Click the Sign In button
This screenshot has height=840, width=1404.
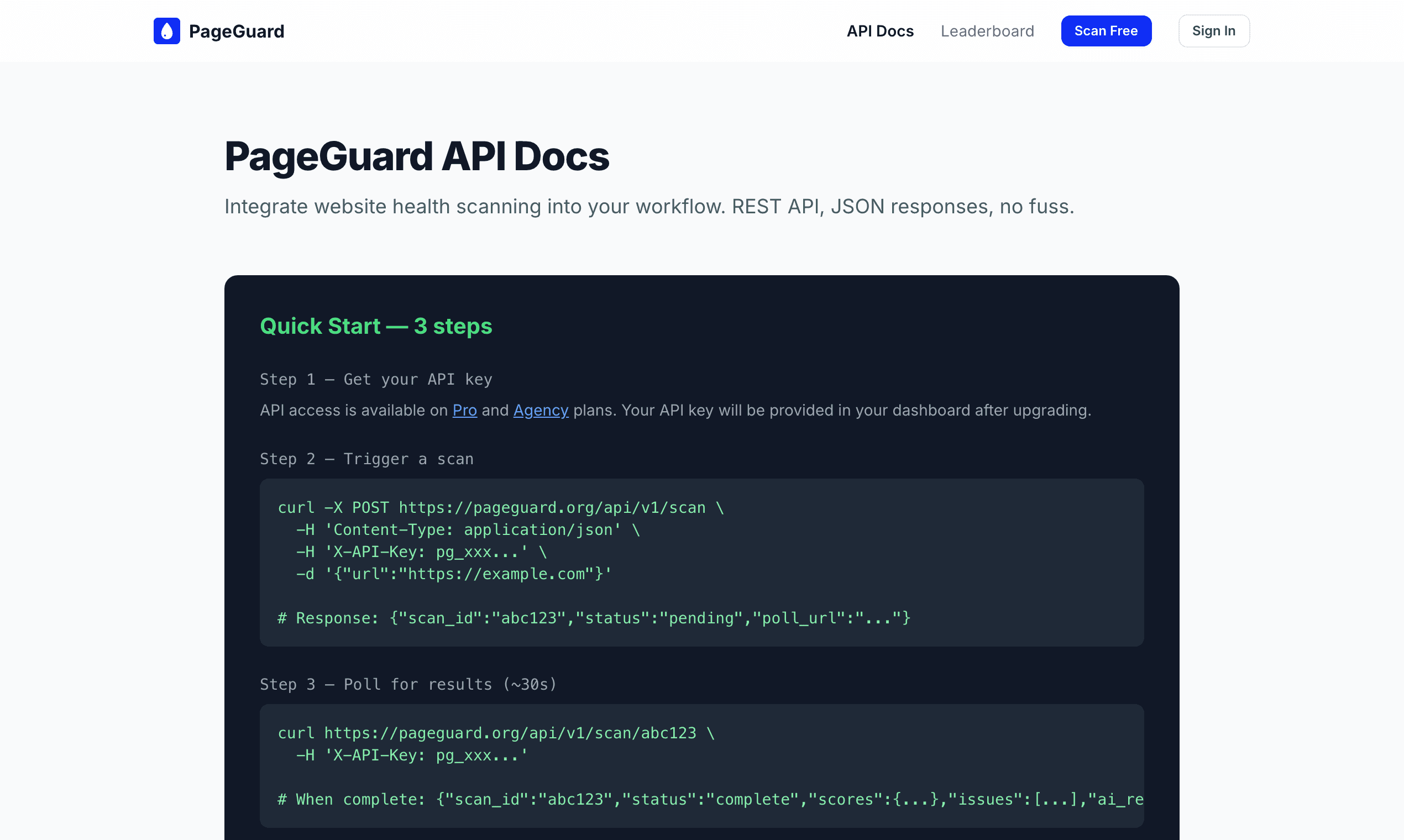1213,30
